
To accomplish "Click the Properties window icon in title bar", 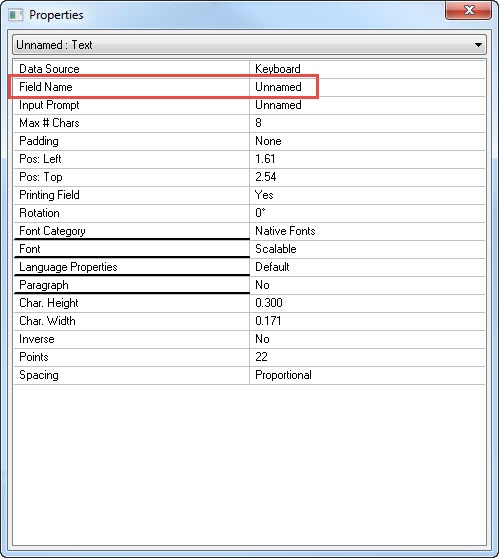I will 16,15.
